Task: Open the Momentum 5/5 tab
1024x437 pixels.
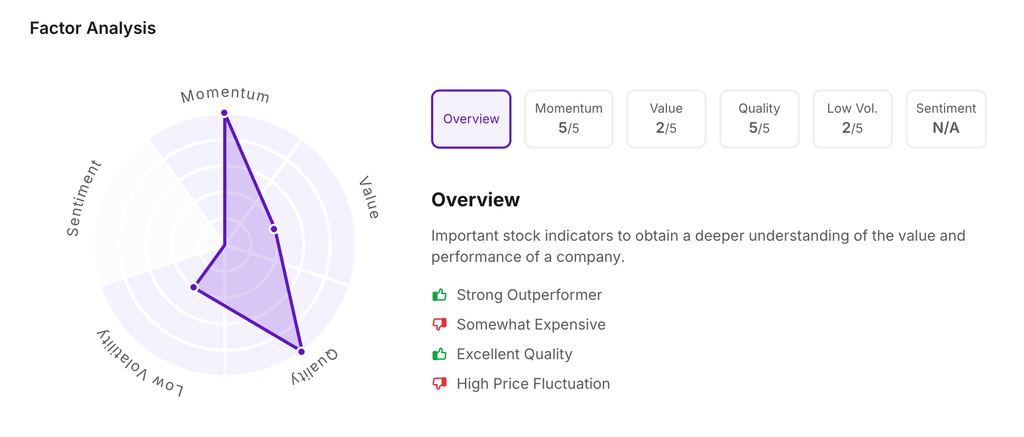Action: point(568,119)
